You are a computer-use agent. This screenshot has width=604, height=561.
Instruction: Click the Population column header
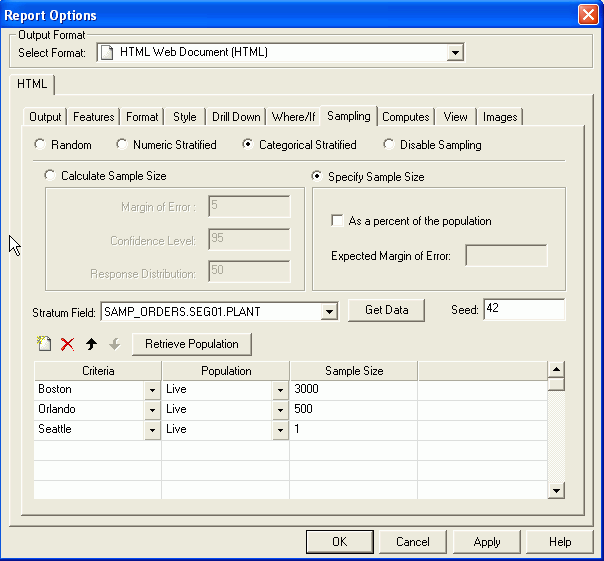pos(226,371)
